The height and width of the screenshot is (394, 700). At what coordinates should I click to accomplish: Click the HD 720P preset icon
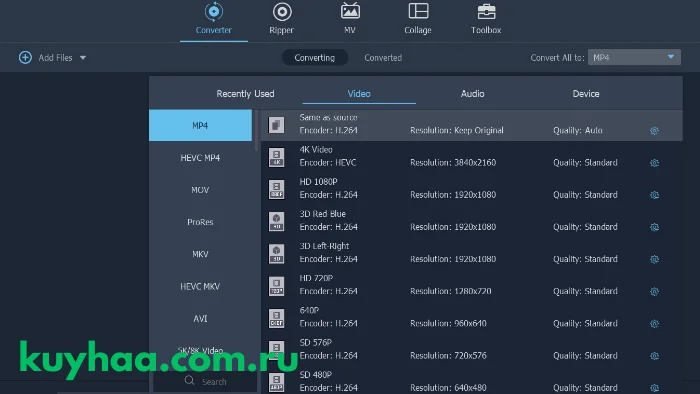click(276, 286)
